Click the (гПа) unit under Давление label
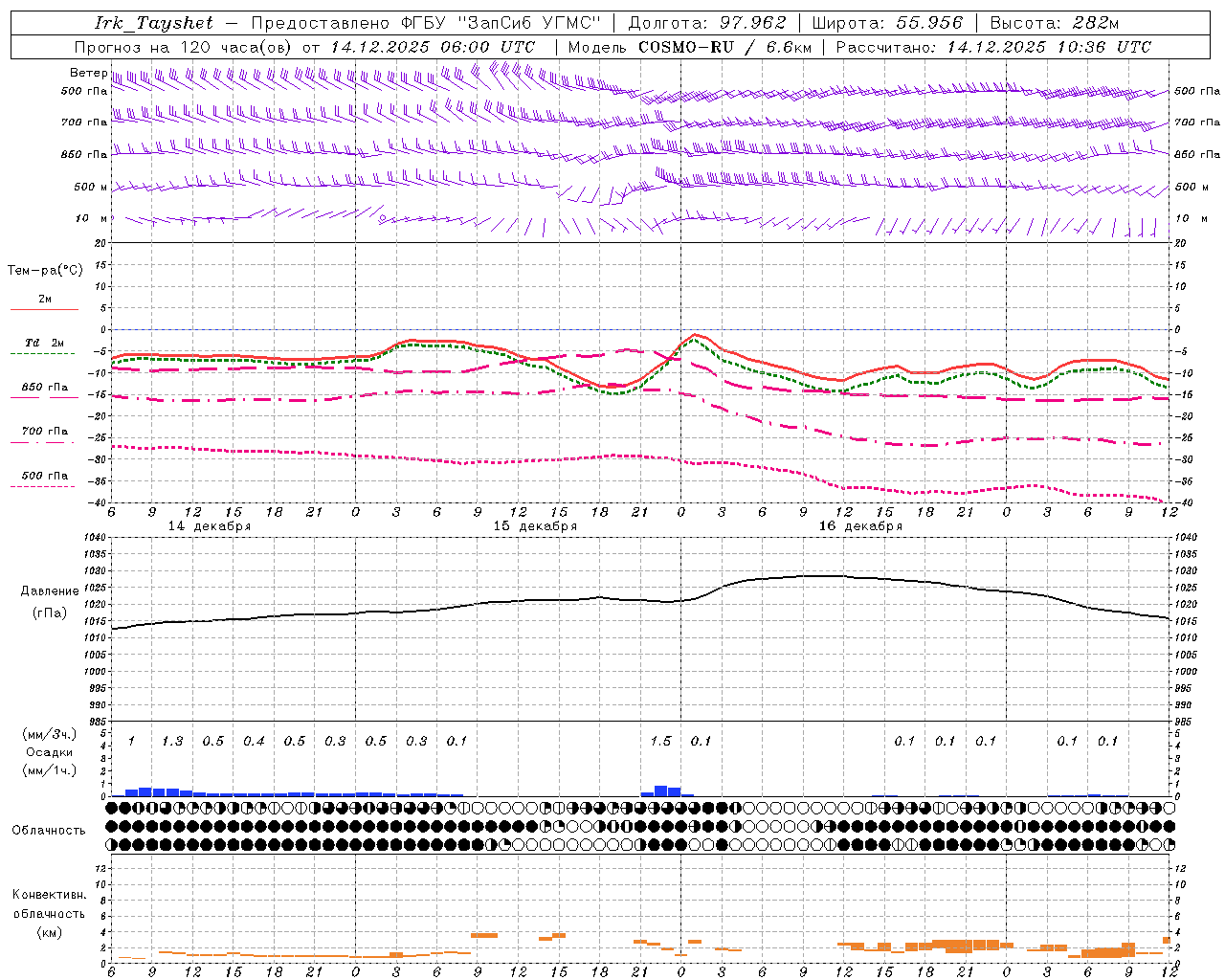 [x=49, y=613]
